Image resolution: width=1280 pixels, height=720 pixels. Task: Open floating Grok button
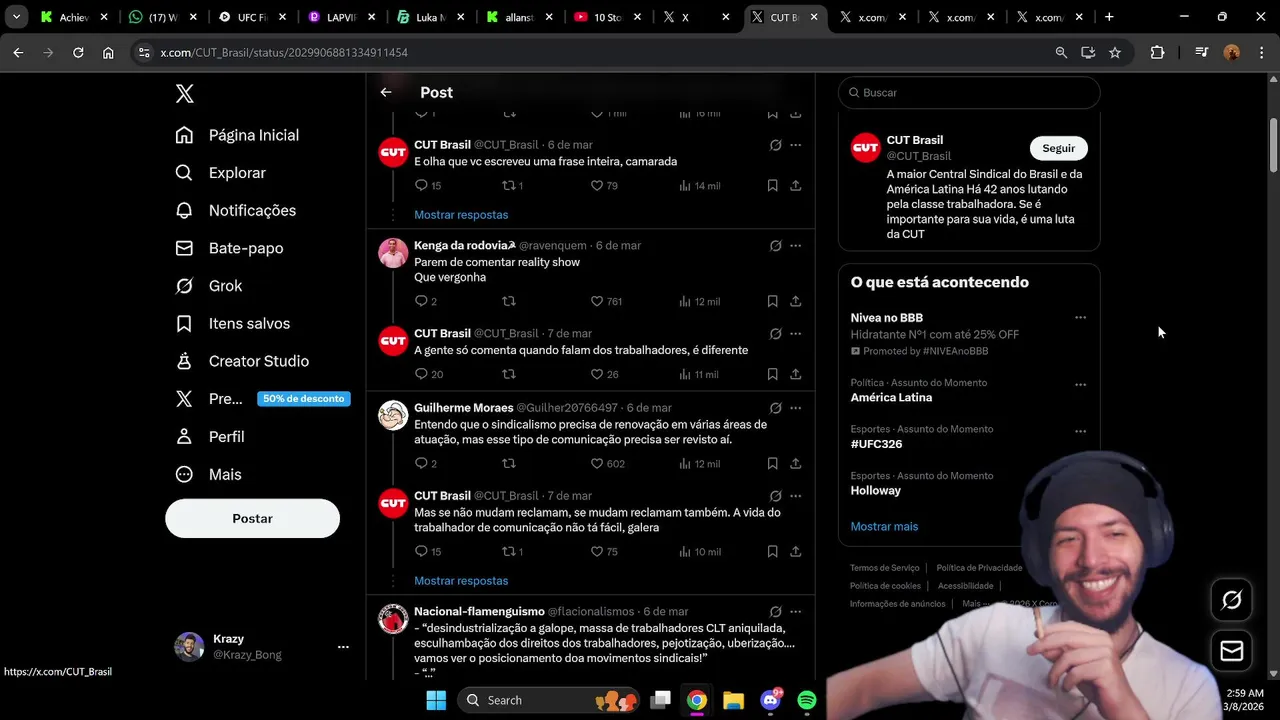coord(1232,600)
